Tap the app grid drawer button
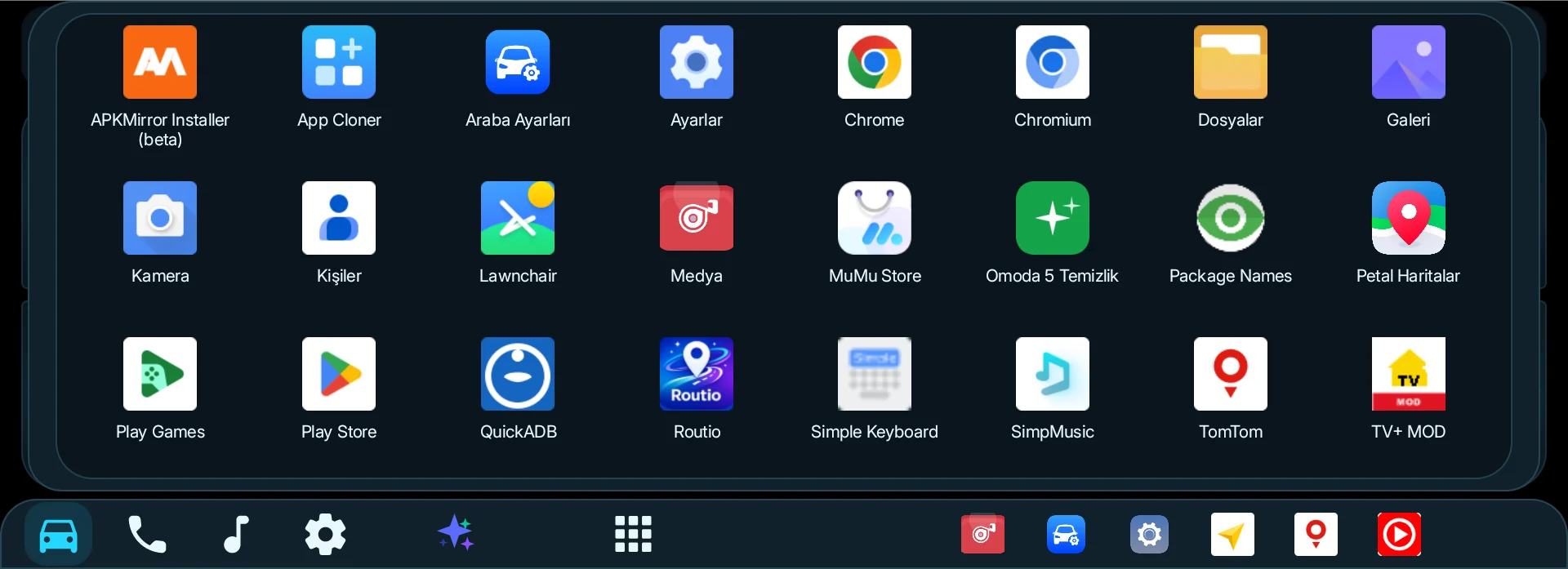 [x=633, y=535]
